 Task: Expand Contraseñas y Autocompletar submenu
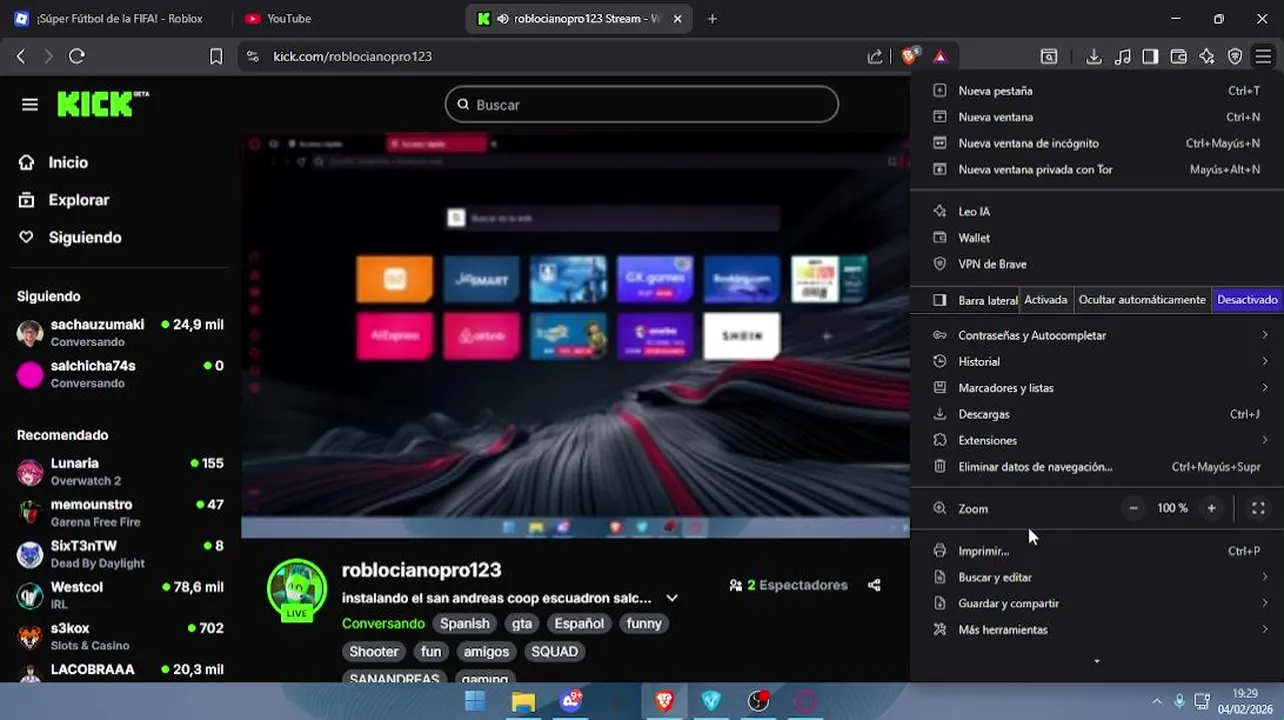tap(1097, 335)
